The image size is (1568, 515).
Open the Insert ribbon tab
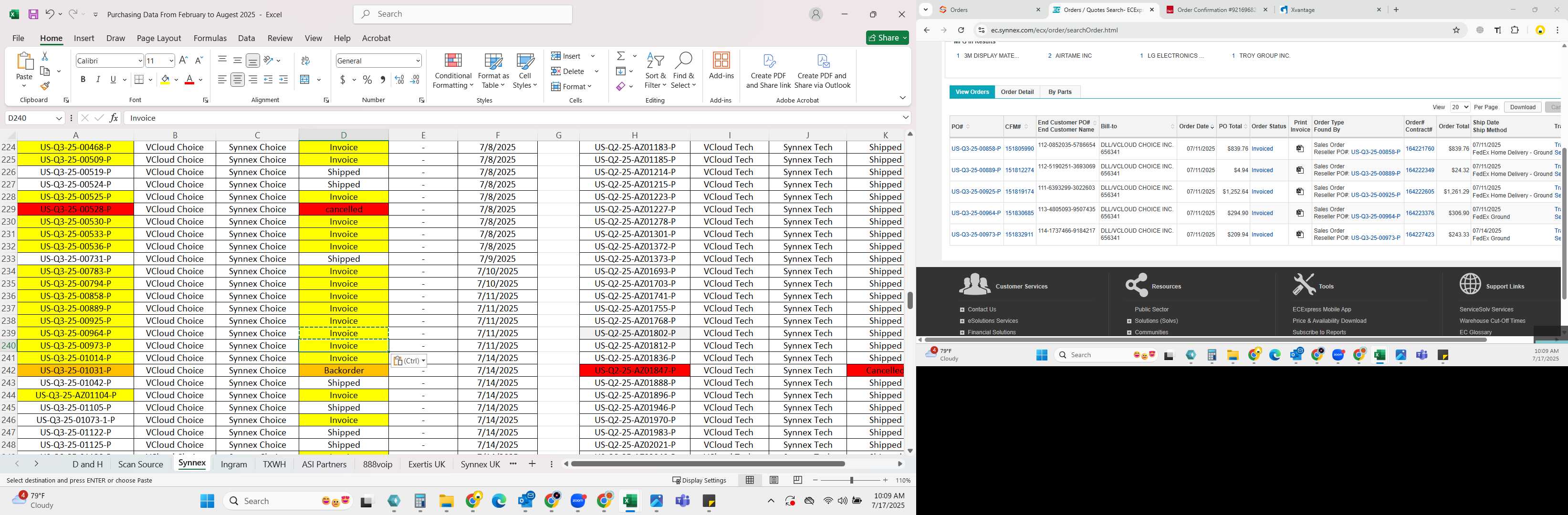pos(84,38)
